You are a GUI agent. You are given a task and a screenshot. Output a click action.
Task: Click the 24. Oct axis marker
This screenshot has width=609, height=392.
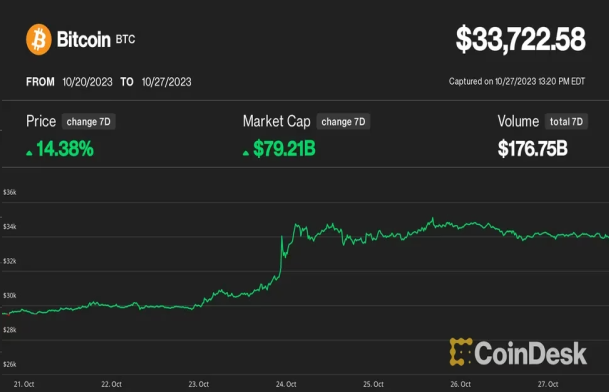tap(286, 384)
